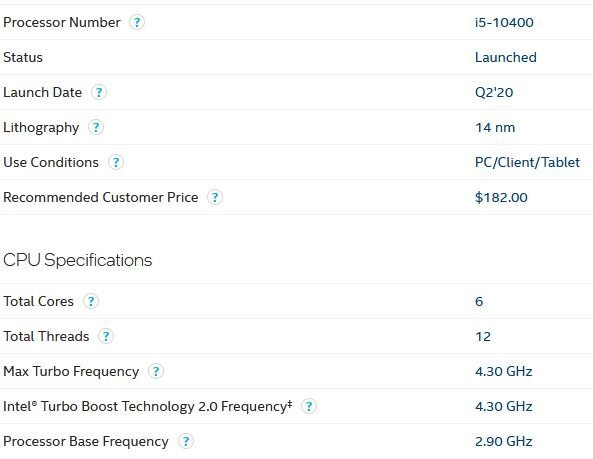Click the 2.90 GHz base frequency value
593x459 pixels.
point(504,441)
